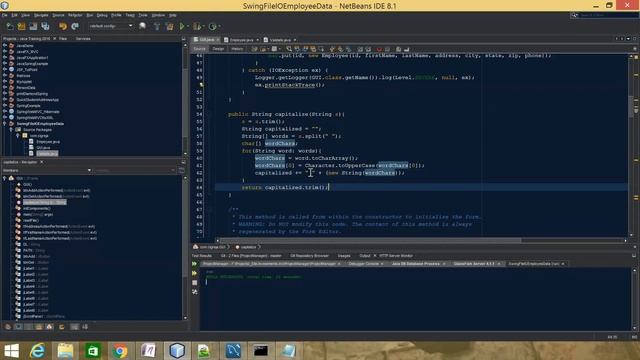Click the stop square icon in Output
This screenshot has width=640, height=360.
point(195,282)
